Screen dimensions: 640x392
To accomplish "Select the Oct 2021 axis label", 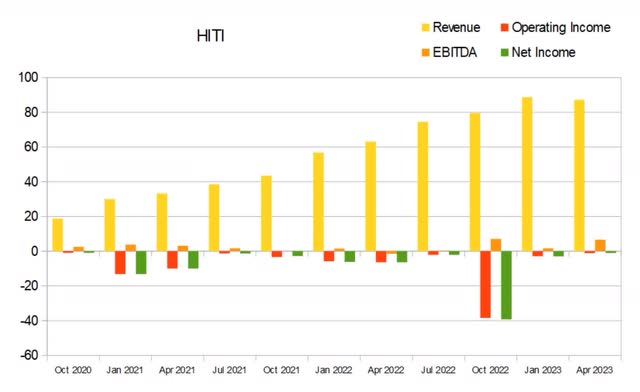I will click(x=281, y=370).
